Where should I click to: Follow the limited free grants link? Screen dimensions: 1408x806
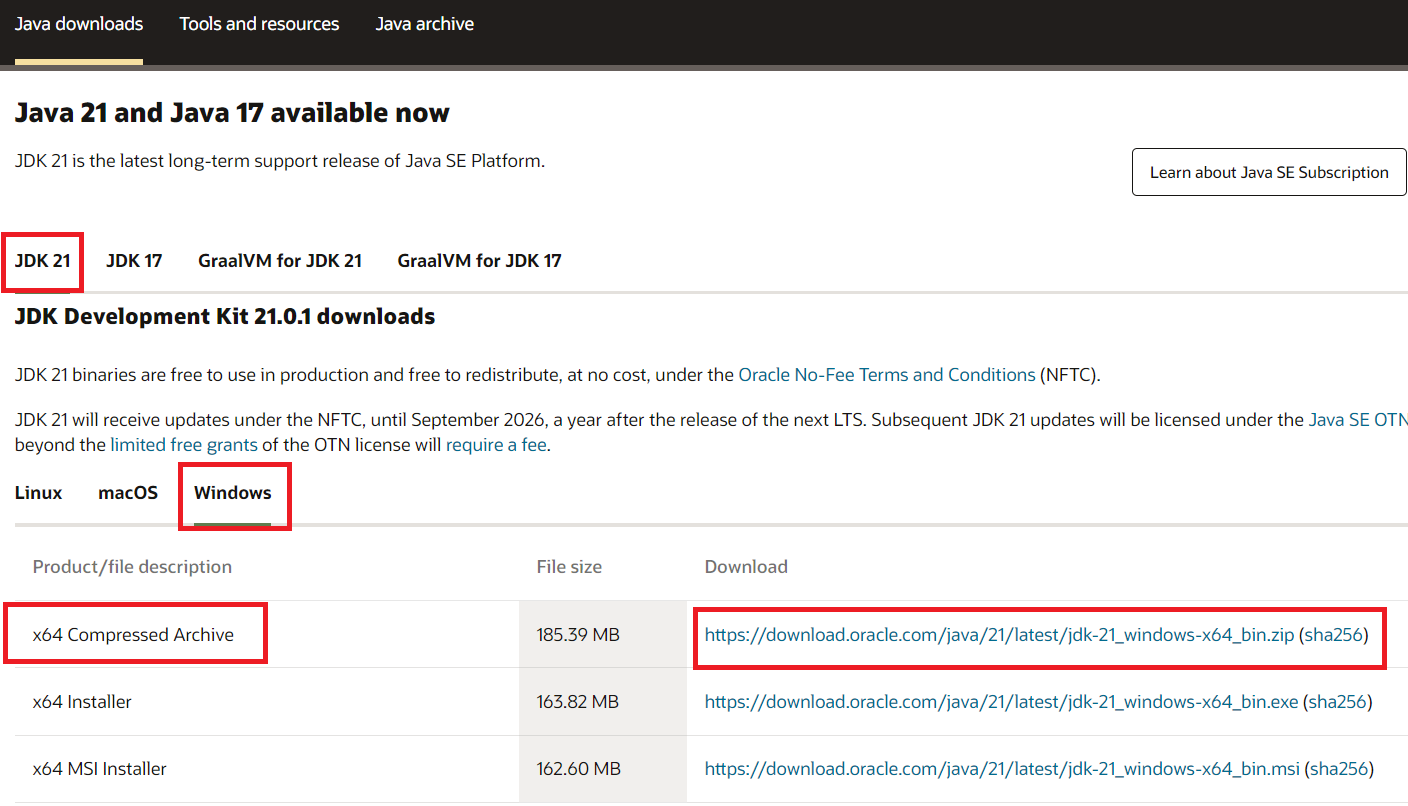pyautogui.click(x=184, y=445)
